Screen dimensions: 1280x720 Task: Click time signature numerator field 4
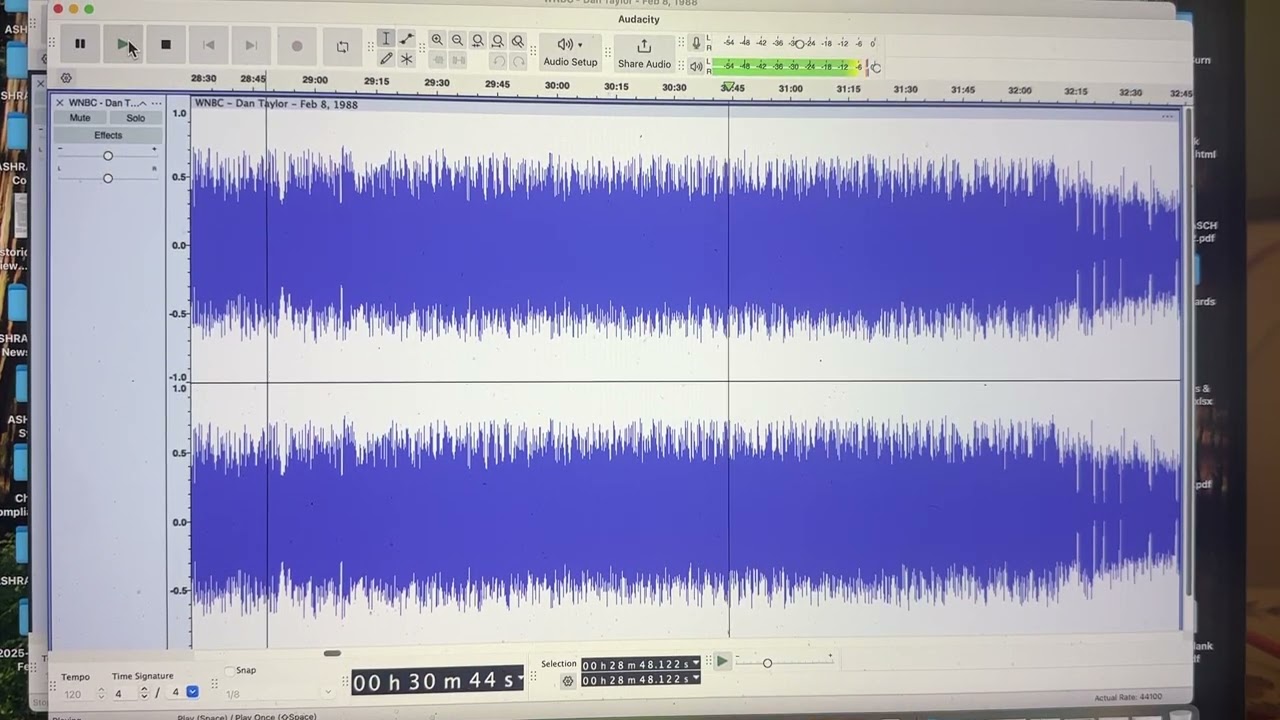click(x=124, y=693)
